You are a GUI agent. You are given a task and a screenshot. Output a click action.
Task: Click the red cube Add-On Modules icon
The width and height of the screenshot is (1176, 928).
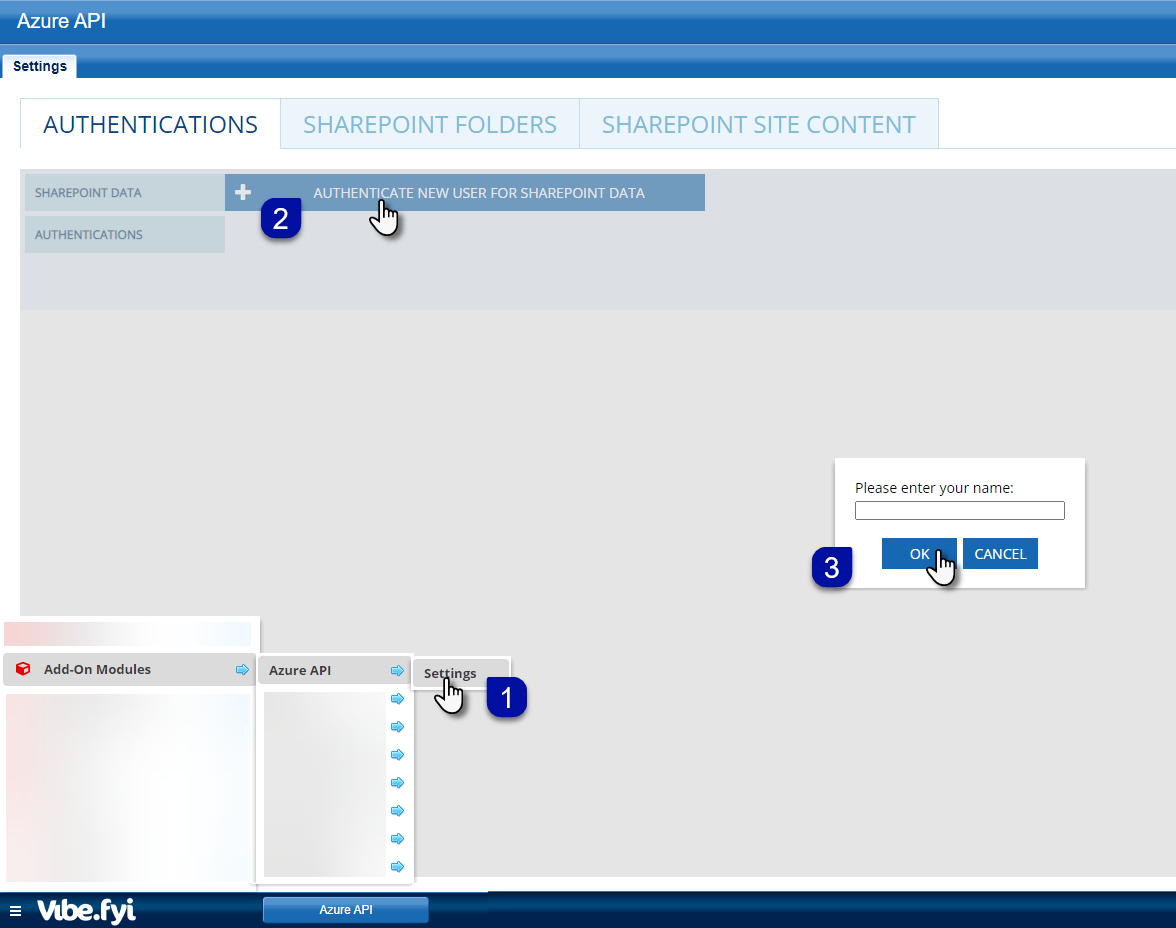[x=23, y=668]
